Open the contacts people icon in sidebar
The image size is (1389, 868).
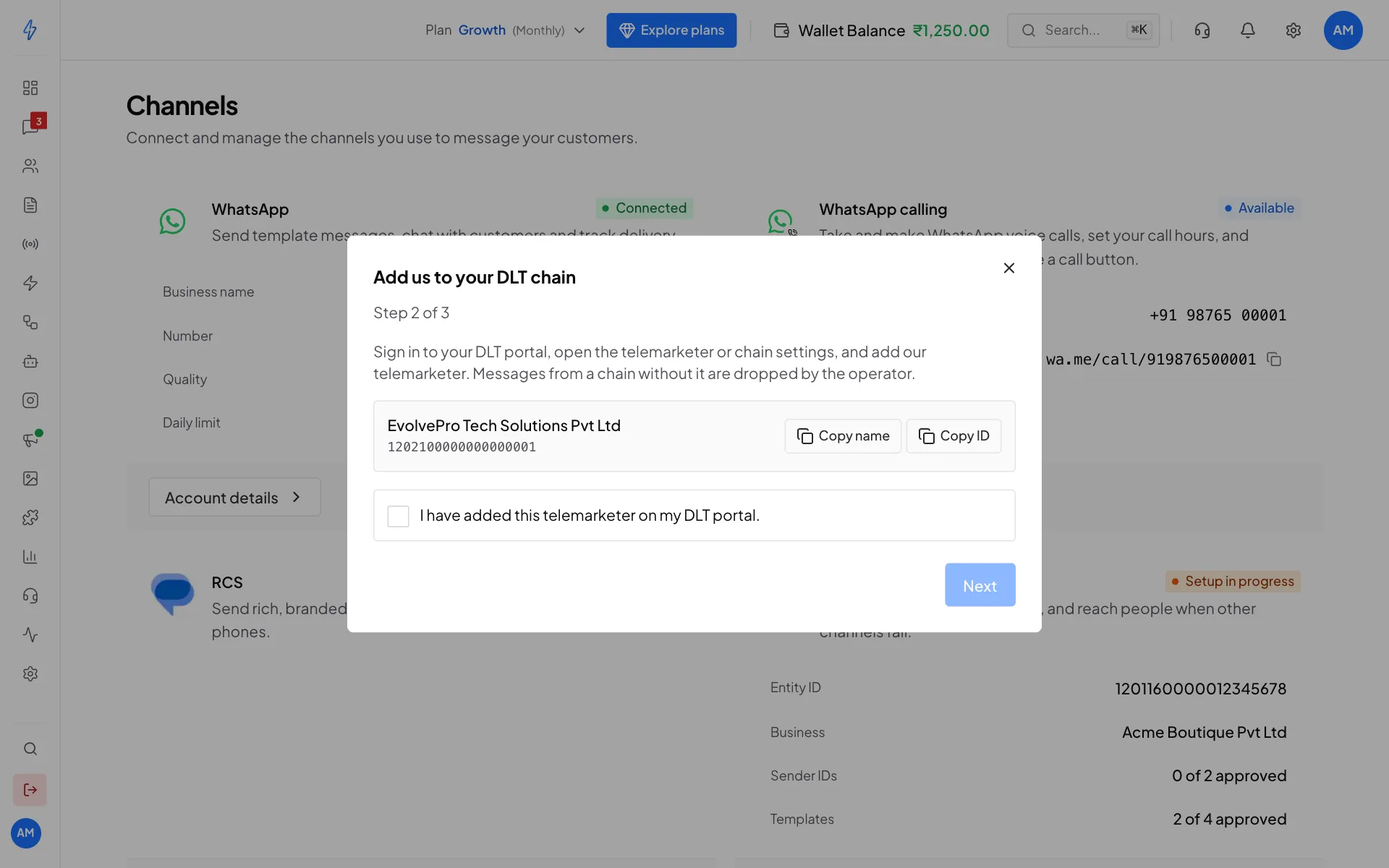30,166
